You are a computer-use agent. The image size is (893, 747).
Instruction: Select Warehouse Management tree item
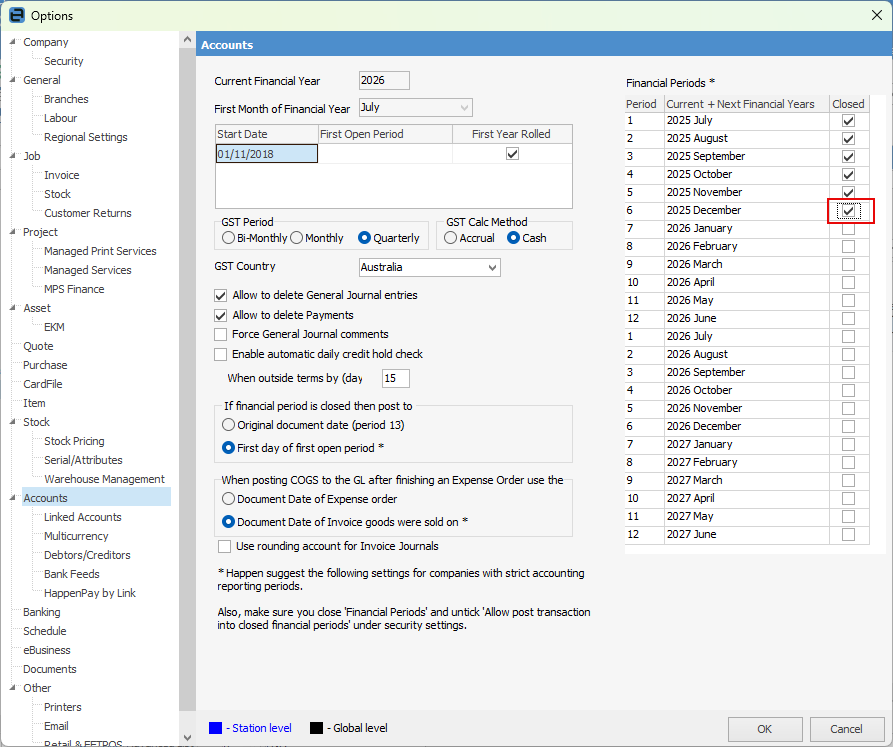tap(104, 479)
